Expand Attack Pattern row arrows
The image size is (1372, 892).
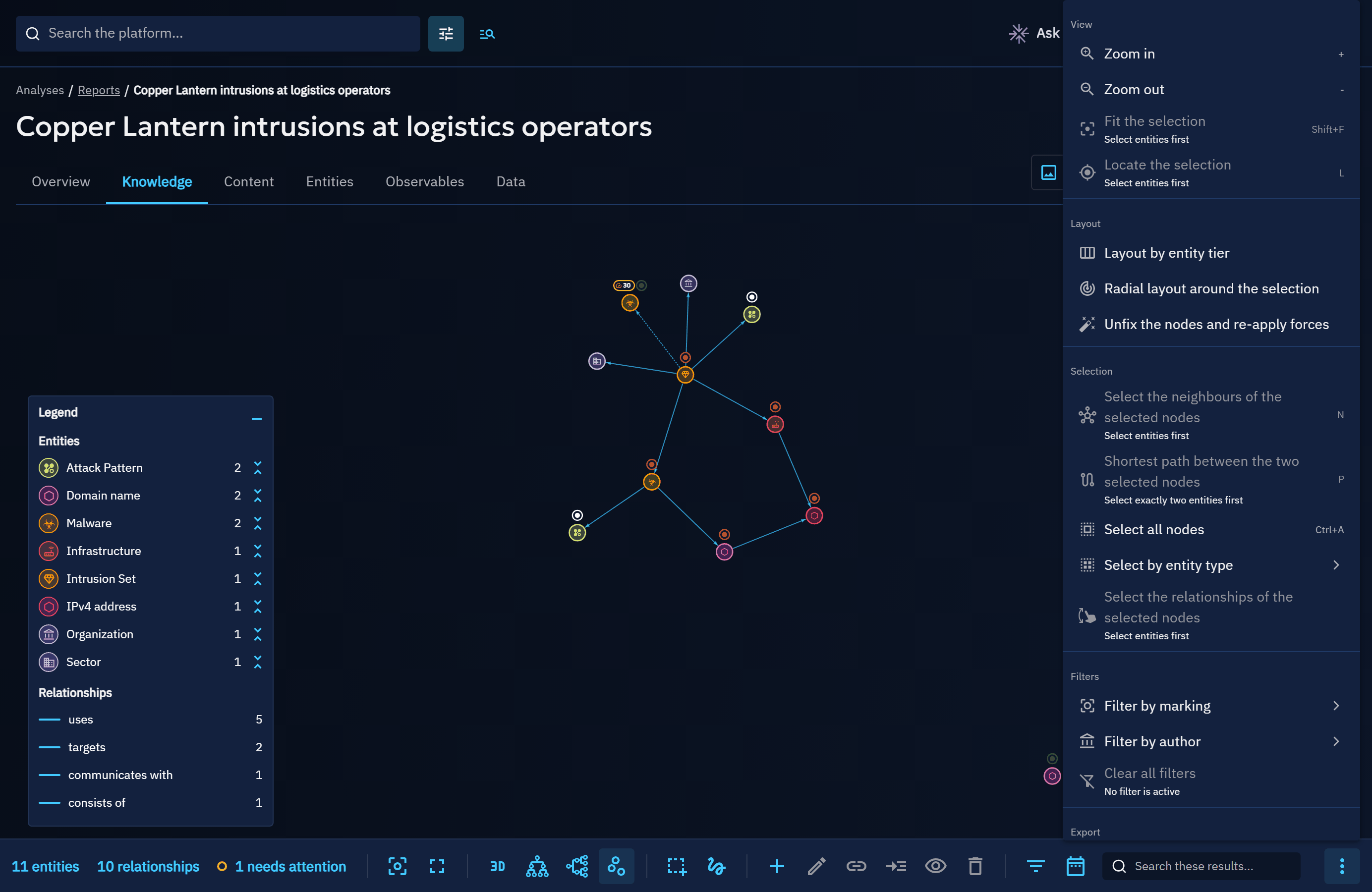click(x=258, y=468)
